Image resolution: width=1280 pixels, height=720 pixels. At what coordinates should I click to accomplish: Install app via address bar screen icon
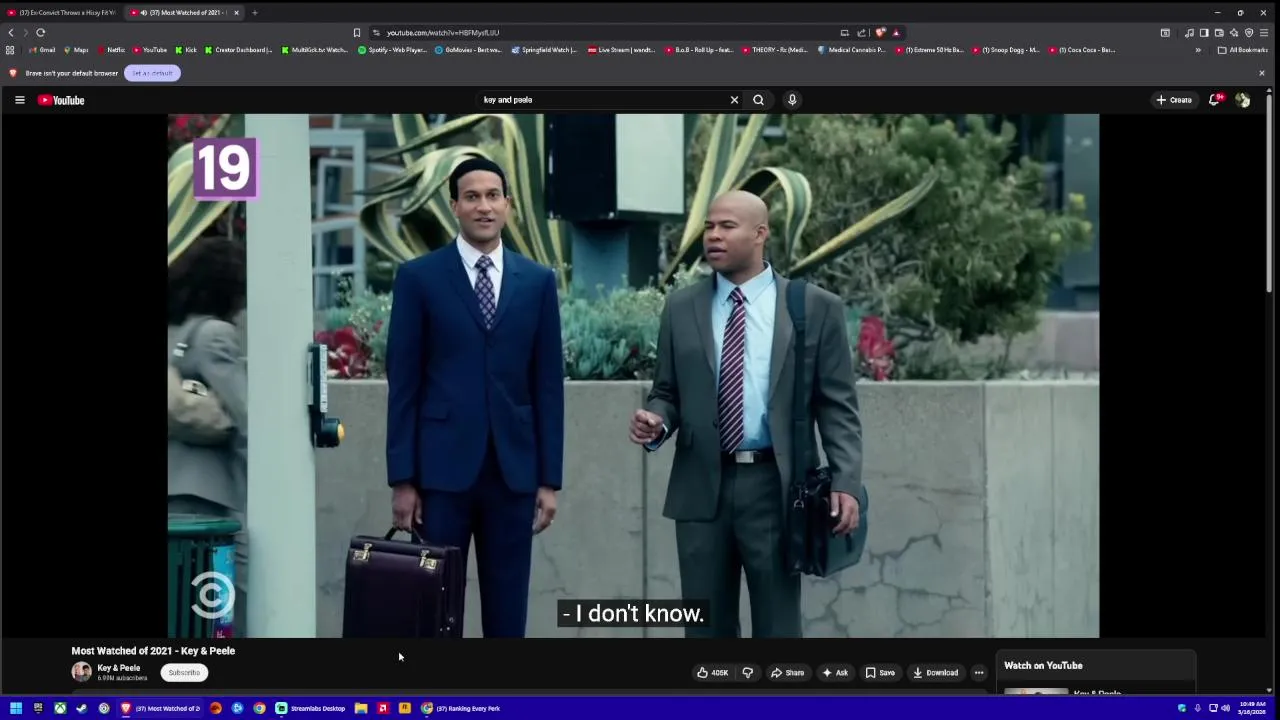click(845, 33)
